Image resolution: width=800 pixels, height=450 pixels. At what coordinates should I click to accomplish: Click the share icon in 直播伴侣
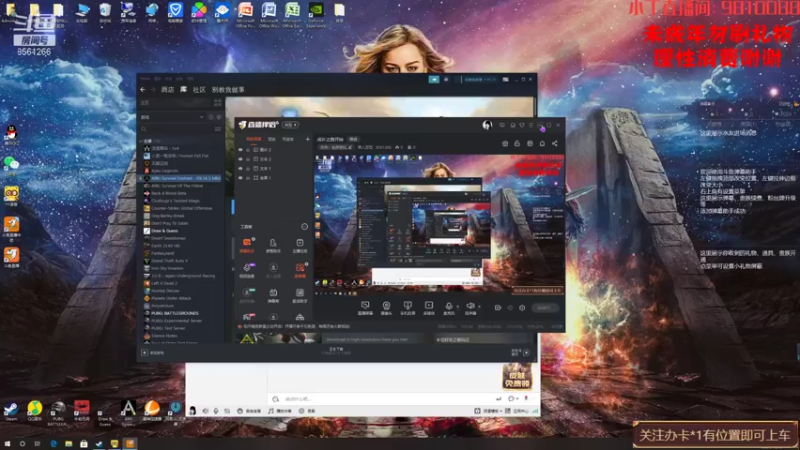click(555, 143)
